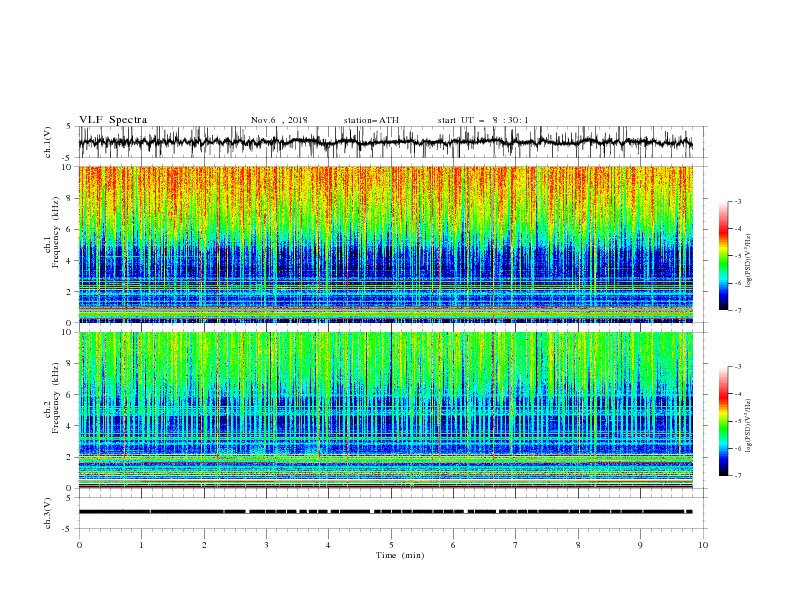Click the ch.2 'Frequency (kHz)' axis label

tap(55, 398)
